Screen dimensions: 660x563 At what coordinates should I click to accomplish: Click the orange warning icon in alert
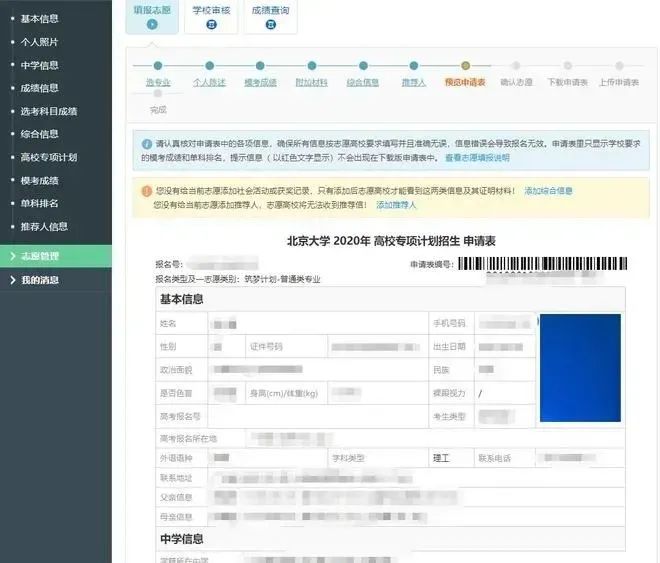(146, 191)
